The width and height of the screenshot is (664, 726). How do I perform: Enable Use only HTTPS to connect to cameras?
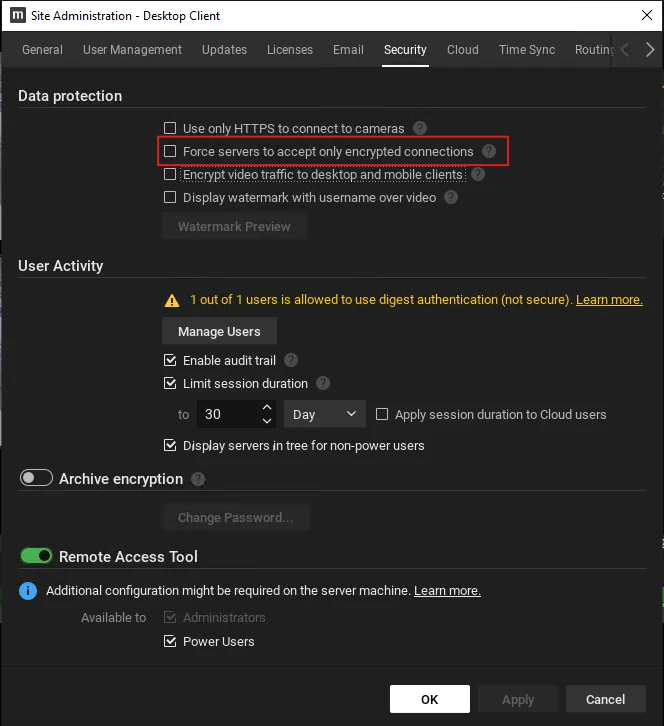[170, 128]
